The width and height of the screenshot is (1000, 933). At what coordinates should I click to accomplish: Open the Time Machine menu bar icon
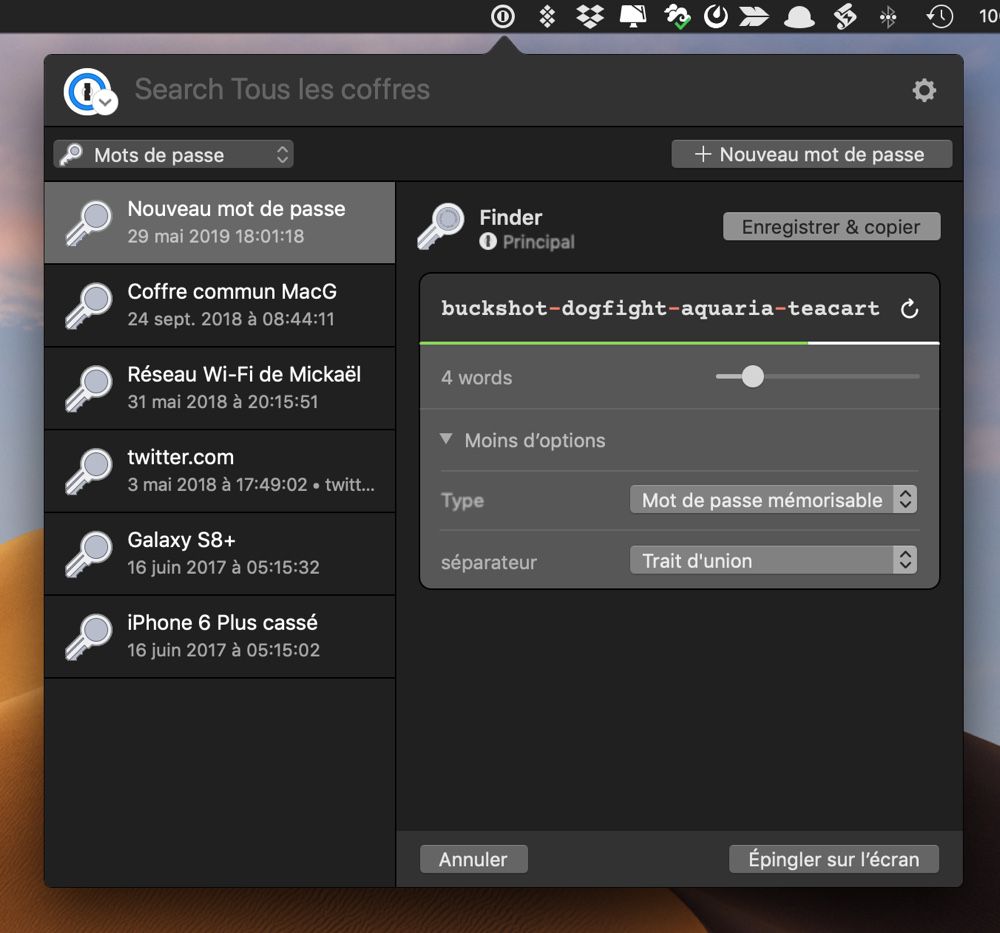939,17
